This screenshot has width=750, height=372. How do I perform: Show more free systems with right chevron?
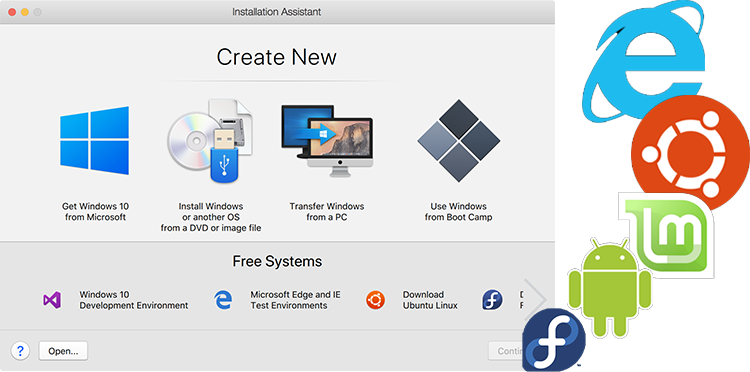tap(536, 300)
